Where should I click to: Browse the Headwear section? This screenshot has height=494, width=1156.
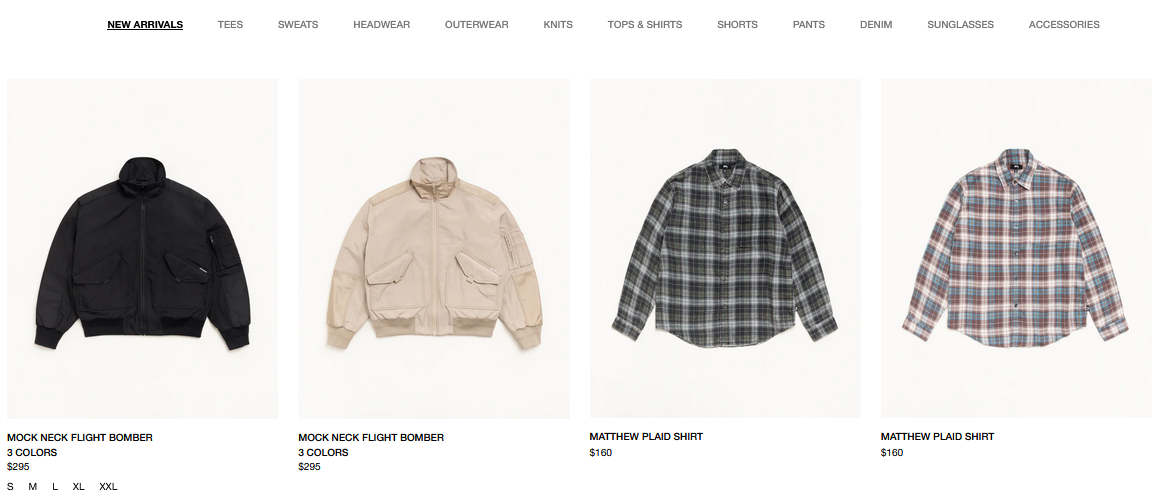click(381, 24)
